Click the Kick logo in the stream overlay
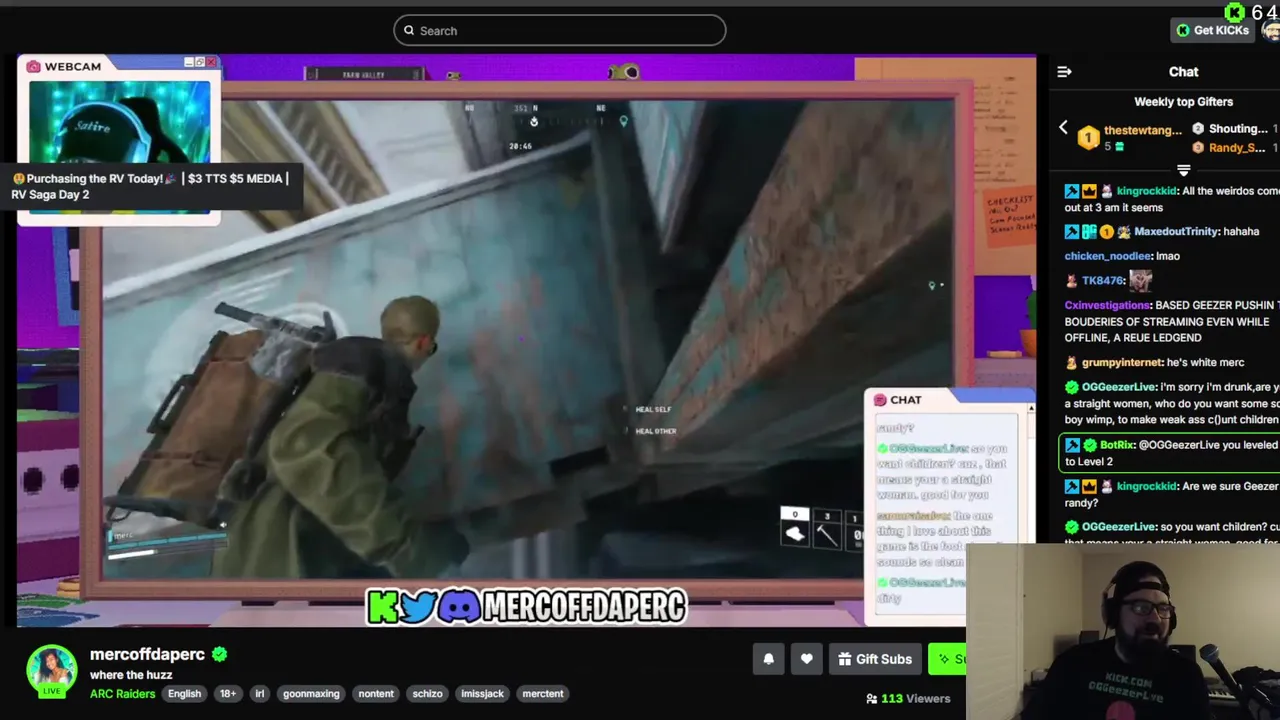This screenshot has height=720, width=1280. pos(382,606)
